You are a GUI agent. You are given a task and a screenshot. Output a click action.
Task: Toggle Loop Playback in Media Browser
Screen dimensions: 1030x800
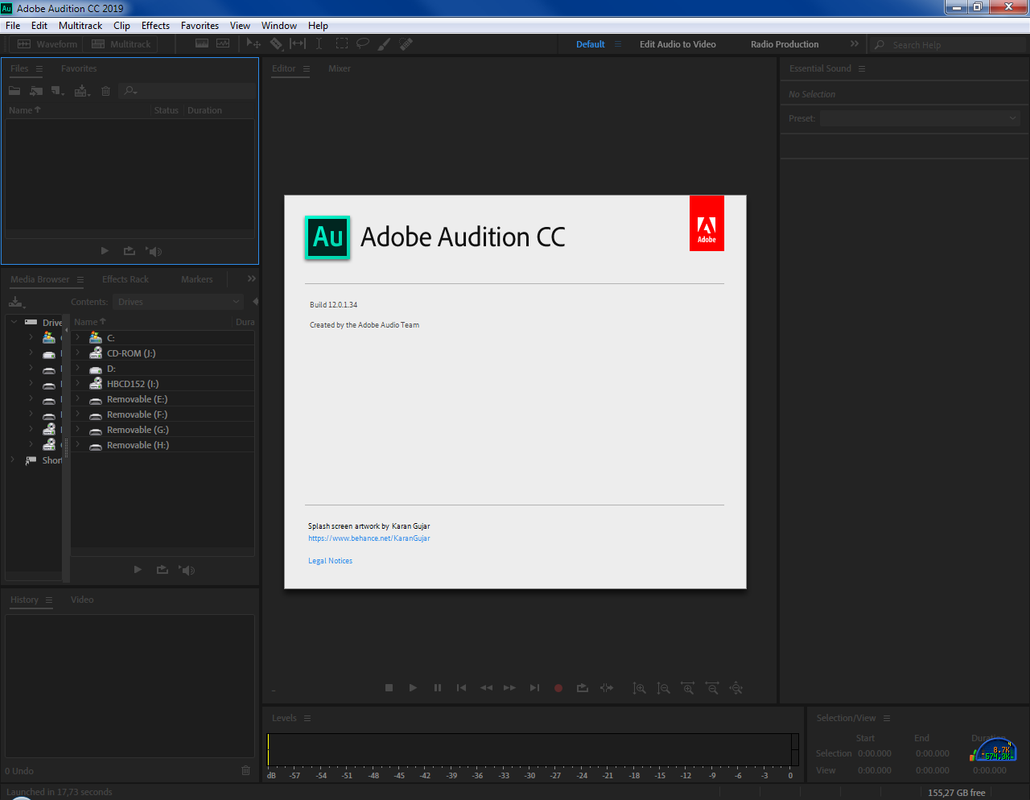tap(162, 569)
